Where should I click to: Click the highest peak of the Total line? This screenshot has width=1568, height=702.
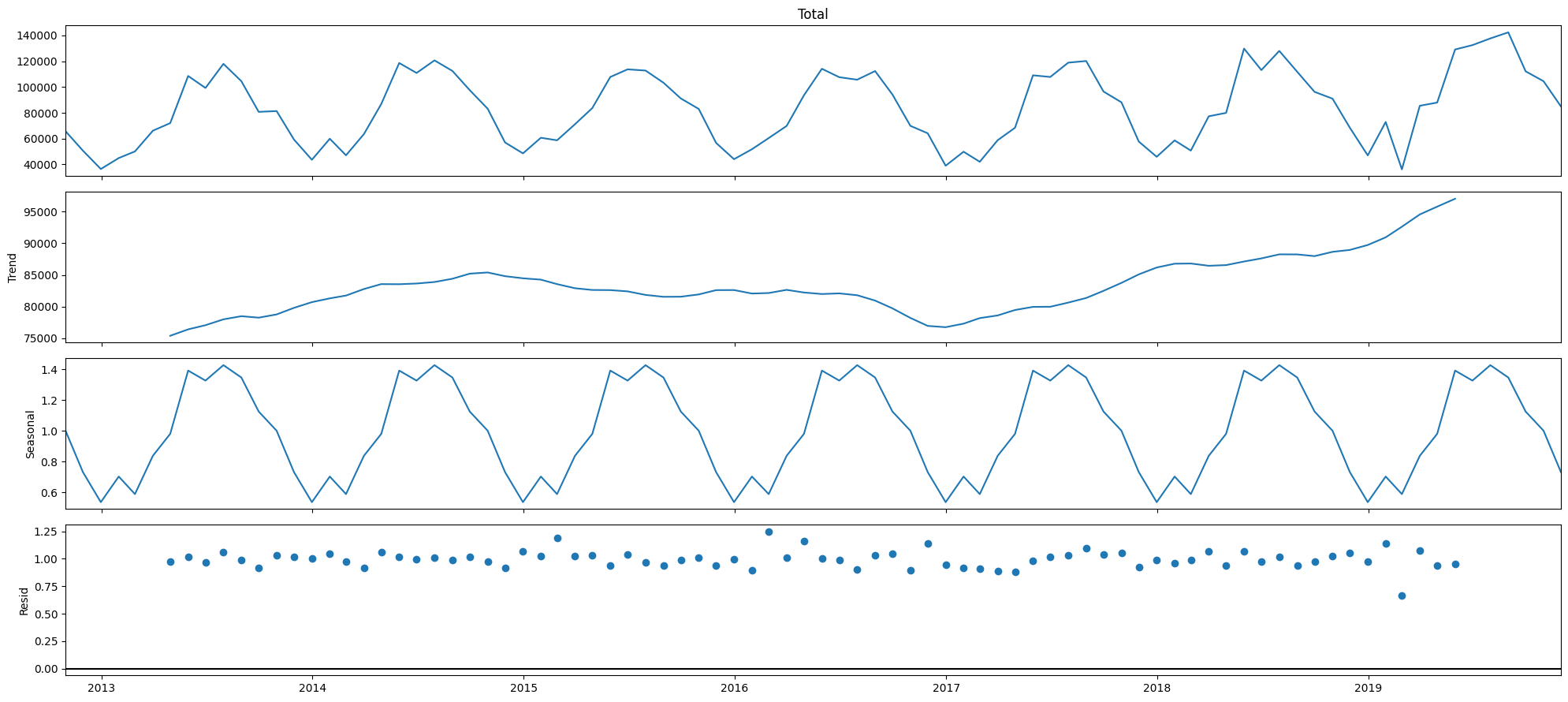pyautogui.click(x=1508, y=32)
